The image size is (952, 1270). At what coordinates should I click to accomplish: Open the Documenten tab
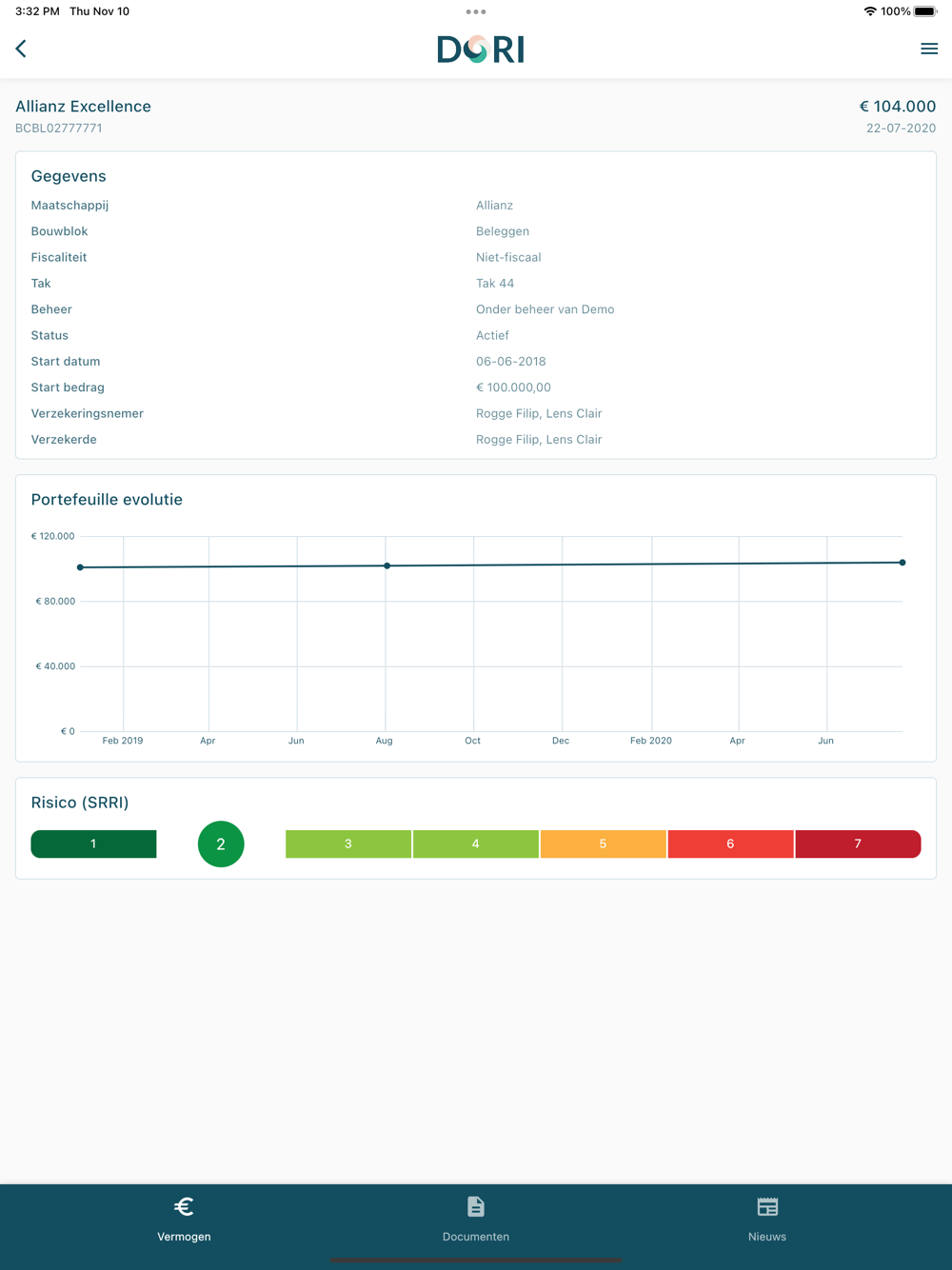click(476, 1220)
